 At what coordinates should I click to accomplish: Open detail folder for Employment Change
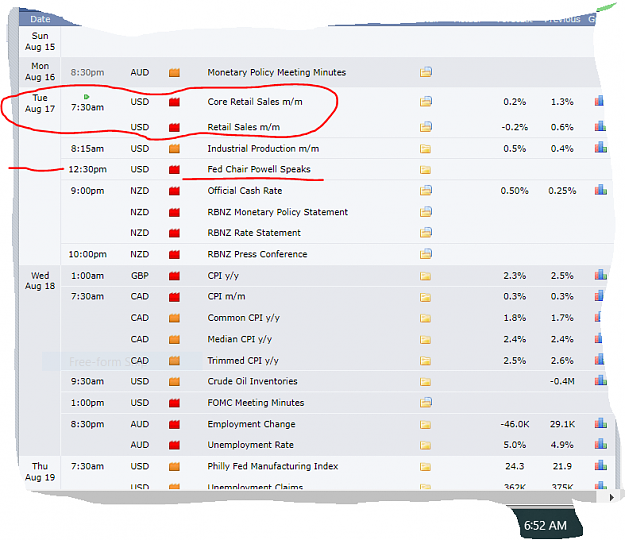point(425,425)
